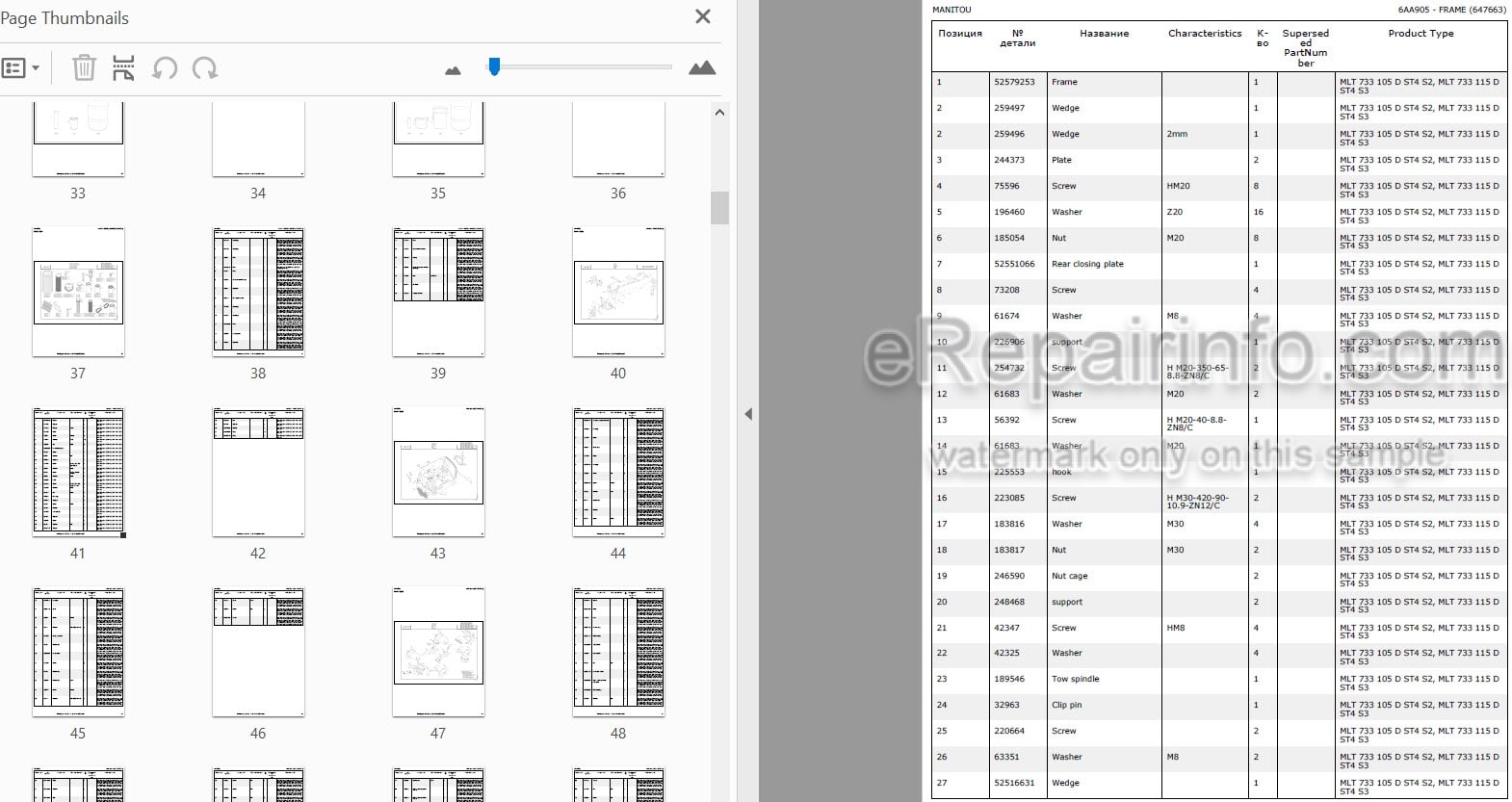Click 'H M30-420-90-10.9-ZN12/C' characteristics cell
1512x802 pixels.
1197,502
